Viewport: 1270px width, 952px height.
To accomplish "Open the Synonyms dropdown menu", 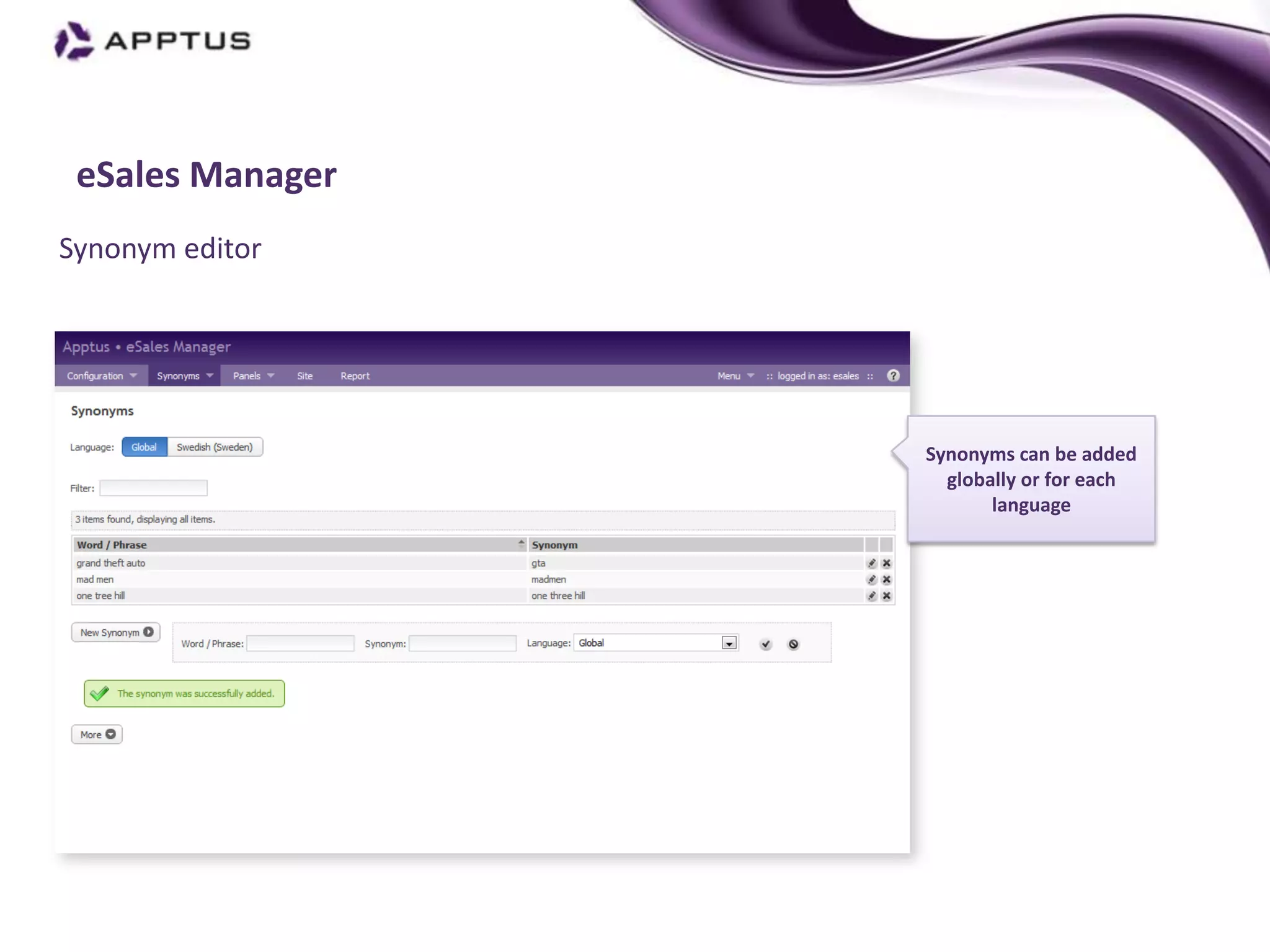I will [x=184, y=376].
